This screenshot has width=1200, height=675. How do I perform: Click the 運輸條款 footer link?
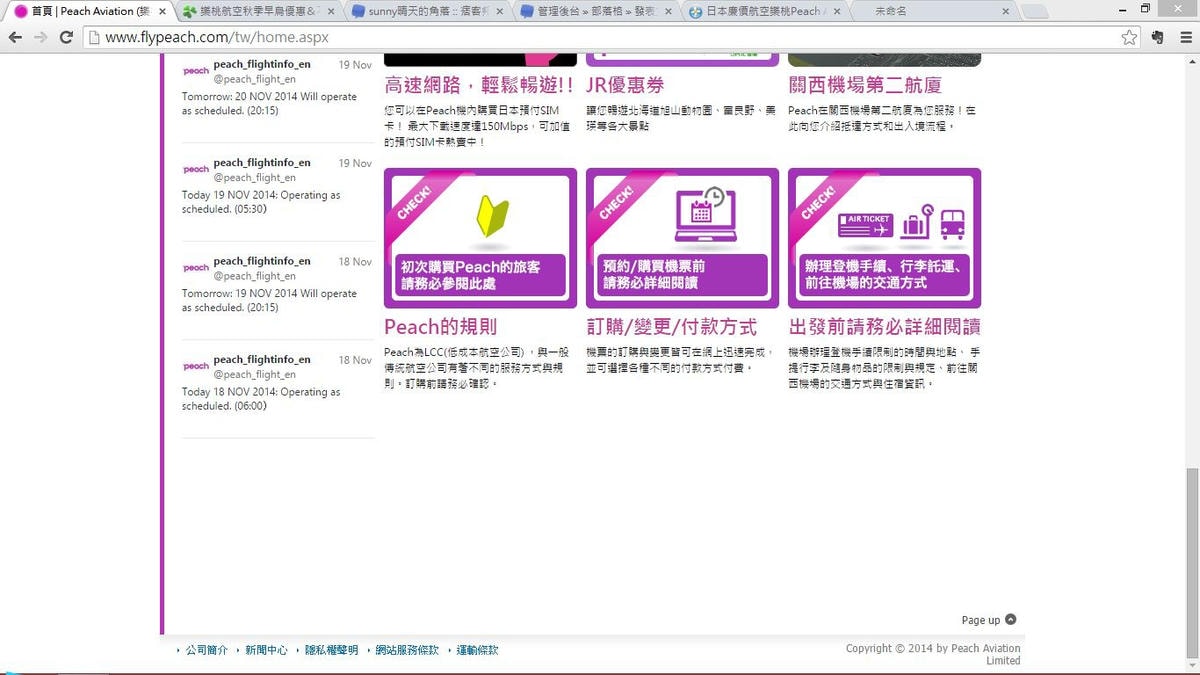pos(477,650)
